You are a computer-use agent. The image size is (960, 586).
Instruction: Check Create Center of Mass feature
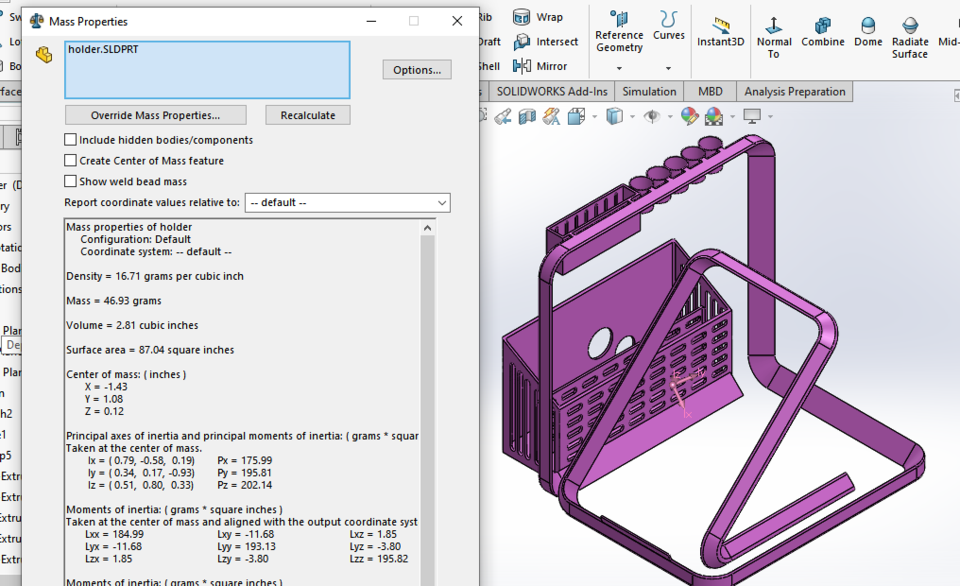(70, 160)
